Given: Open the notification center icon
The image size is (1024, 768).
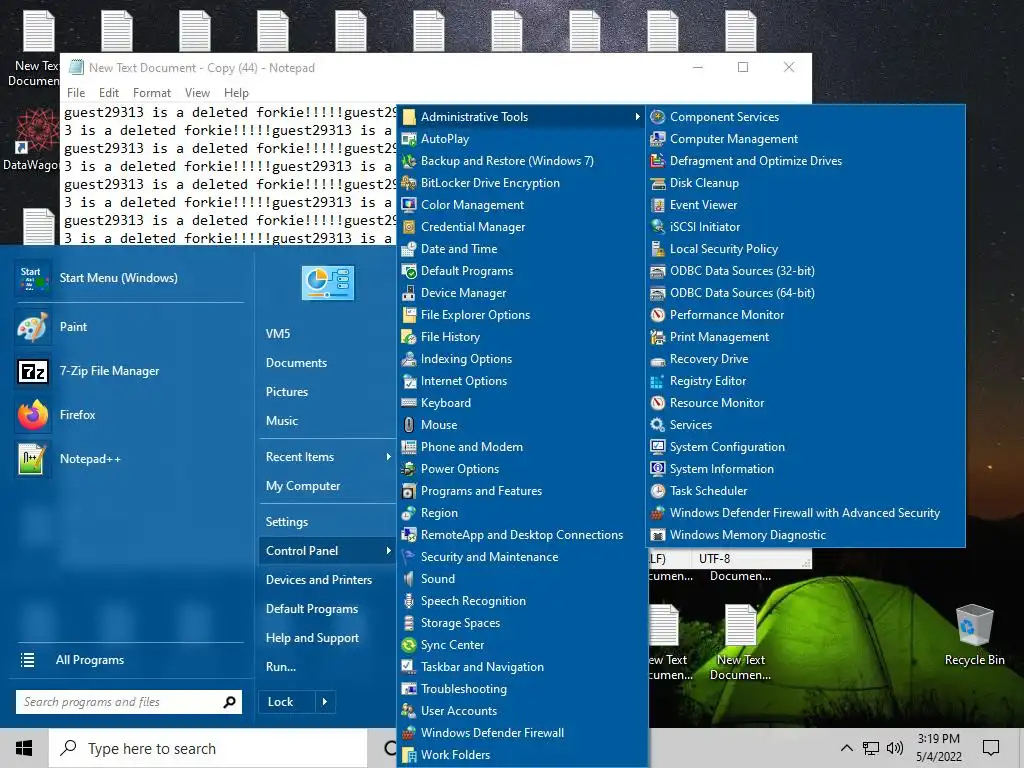Looking at the screenshot, I should (x=991, y=748).
